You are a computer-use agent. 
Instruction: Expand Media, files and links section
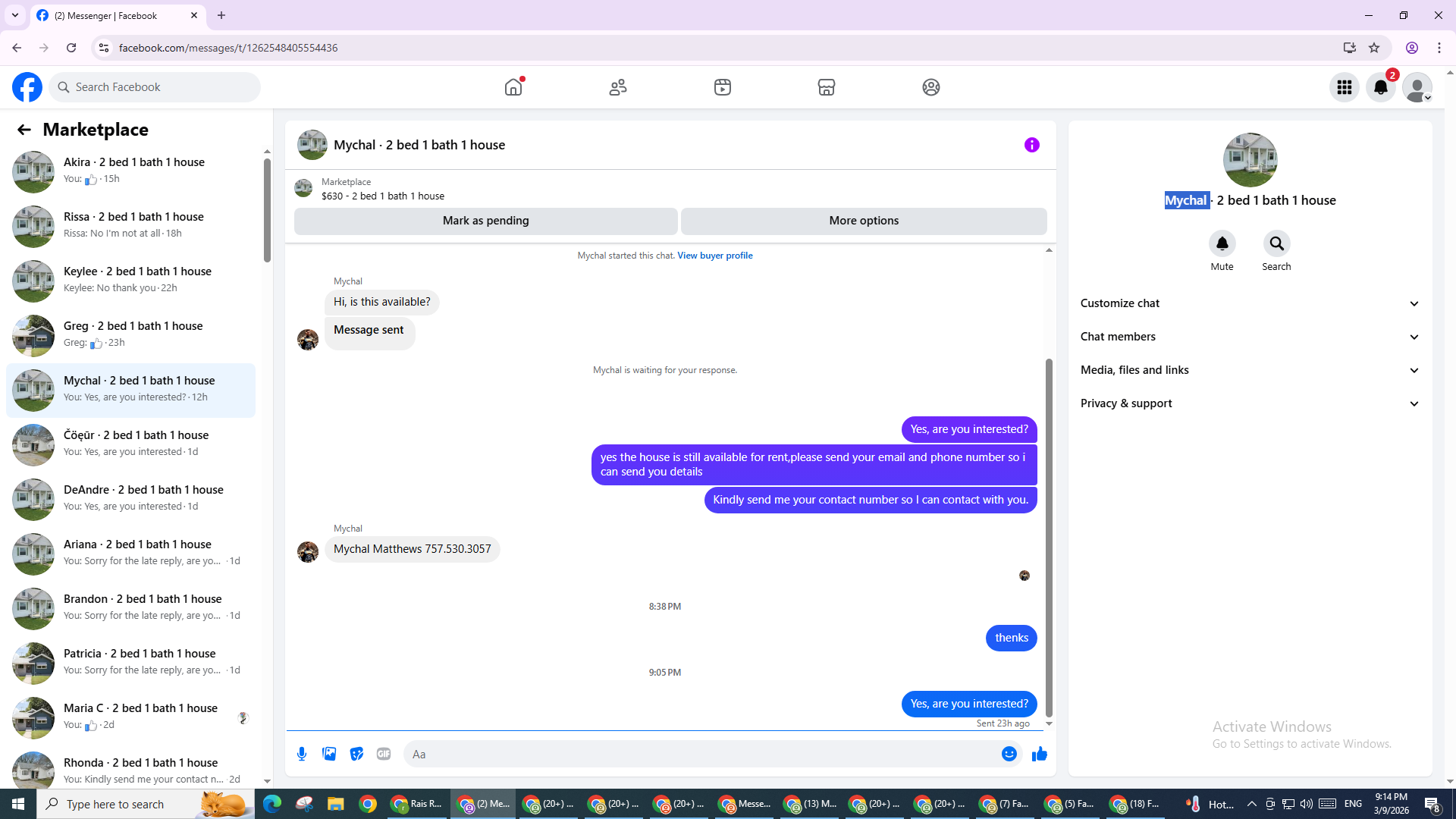pos(1249,370)
